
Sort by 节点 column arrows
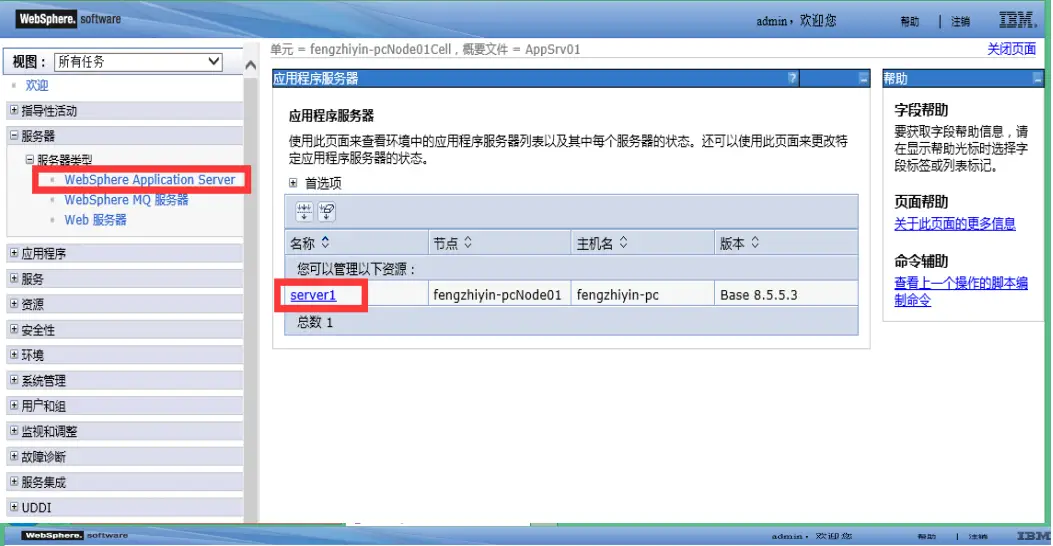tap(467, 243)
